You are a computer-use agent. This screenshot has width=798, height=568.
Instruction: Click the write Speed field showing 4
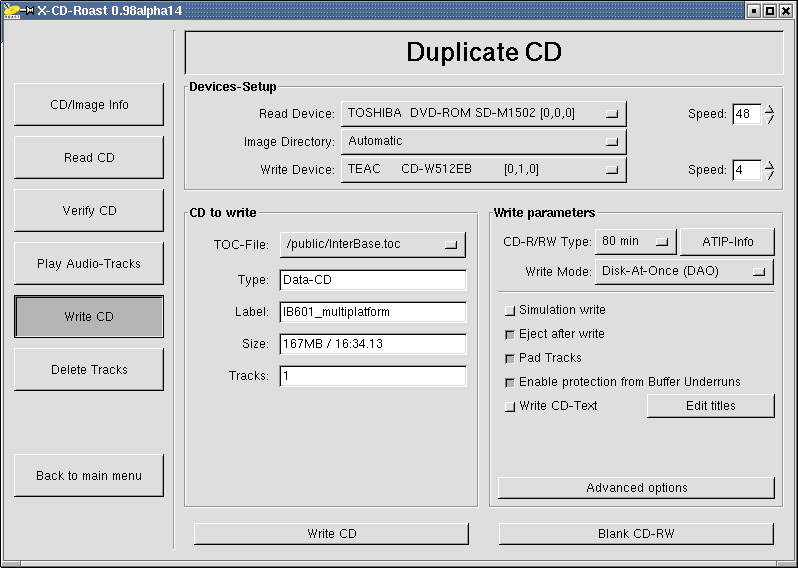tap(747, 169)
